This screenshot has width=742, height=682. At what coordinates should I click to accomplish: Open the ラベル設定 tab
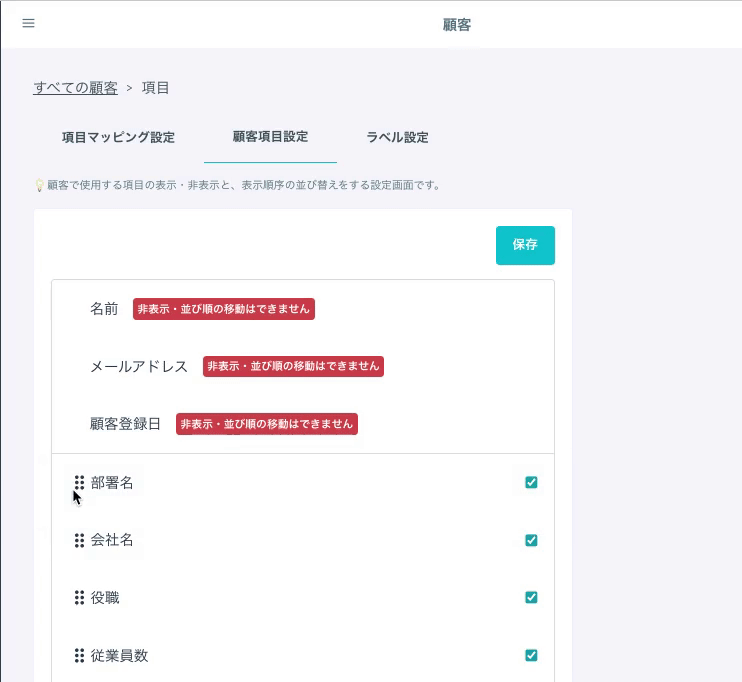[398, 137]
